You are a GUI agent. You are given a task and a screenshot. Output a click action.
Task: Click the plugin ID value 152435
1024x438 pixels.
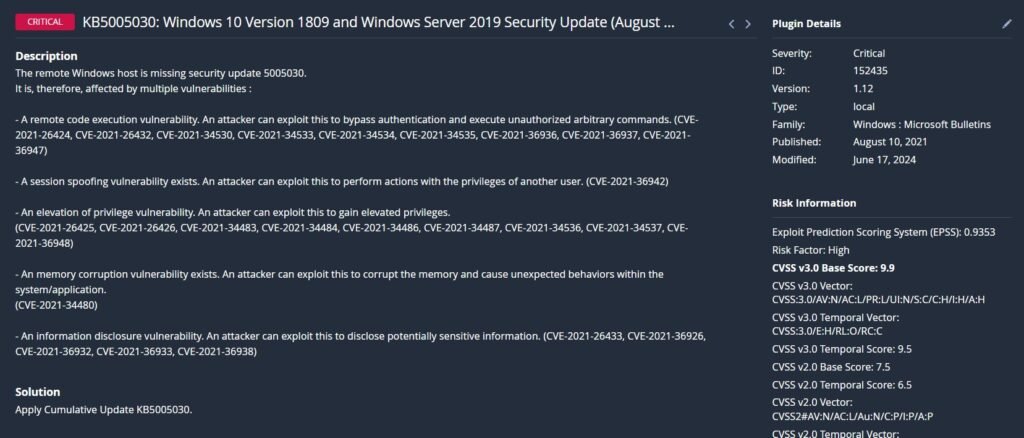pyautogui.click(x=870, y=71)
